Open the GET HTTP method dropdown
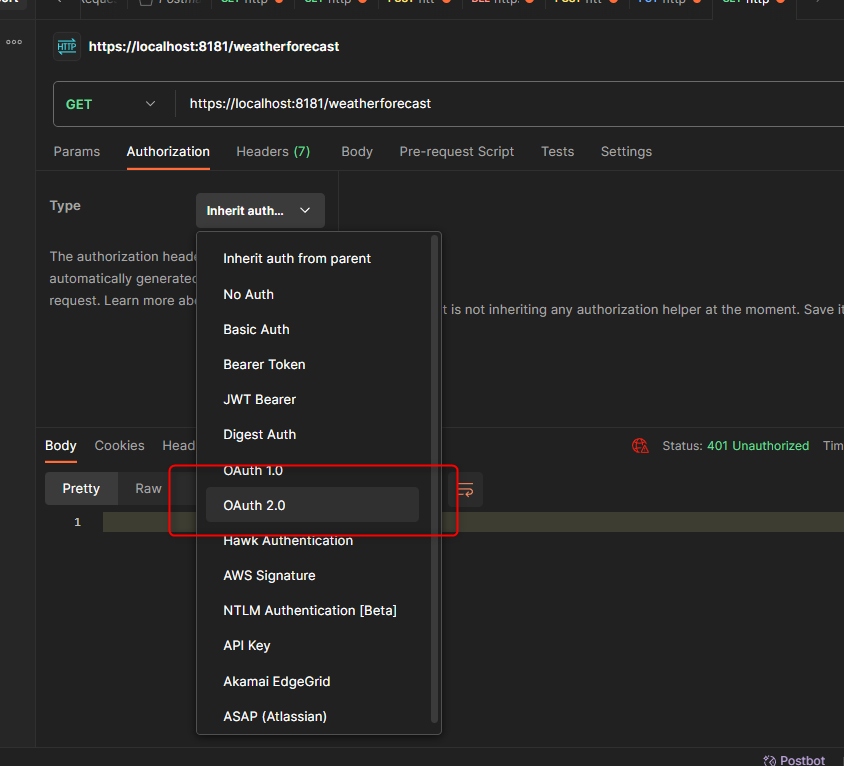844x766 pixels. point(112,104)
